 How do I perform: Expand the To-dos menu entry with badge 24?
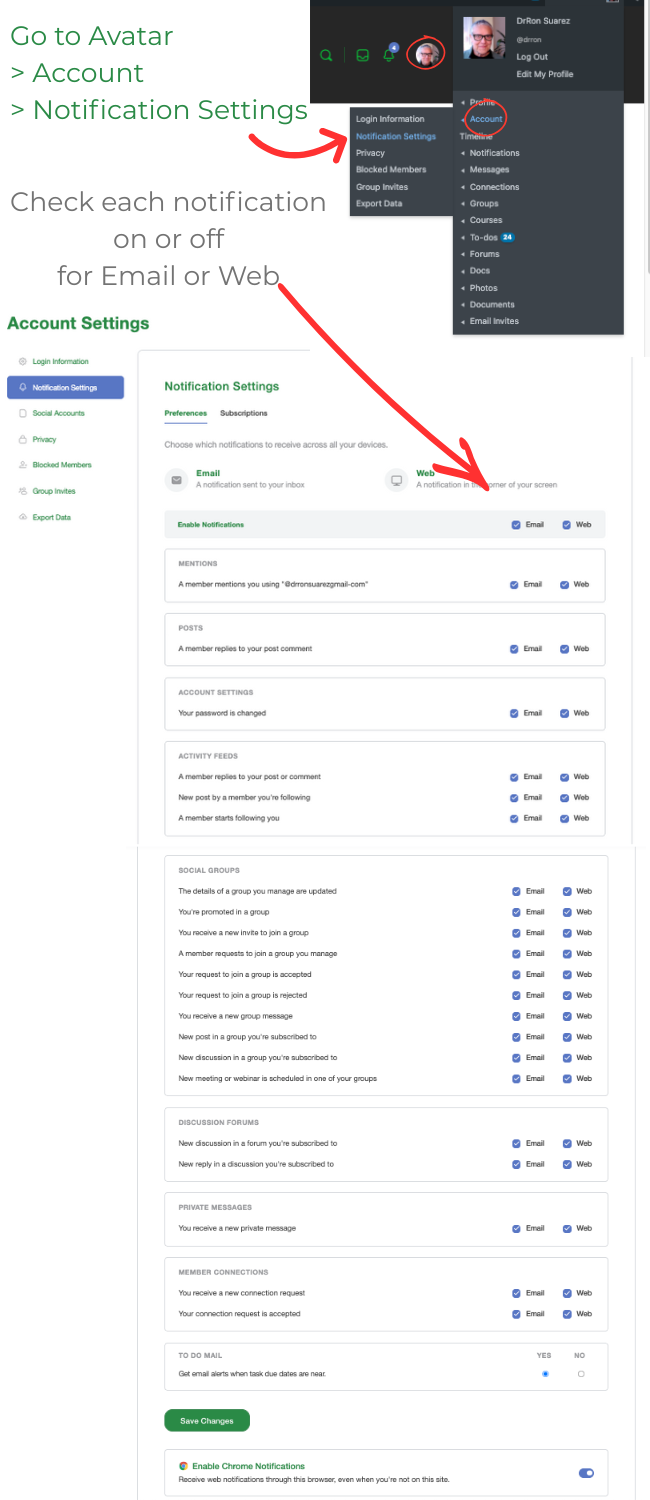(483, 237)
